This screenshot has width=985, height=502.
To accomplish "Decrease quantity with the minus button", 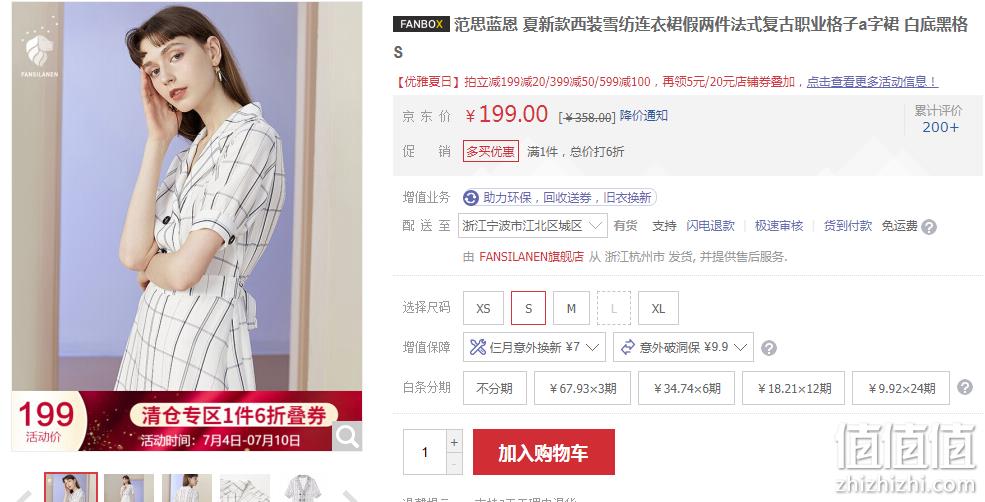I will 454,464.
